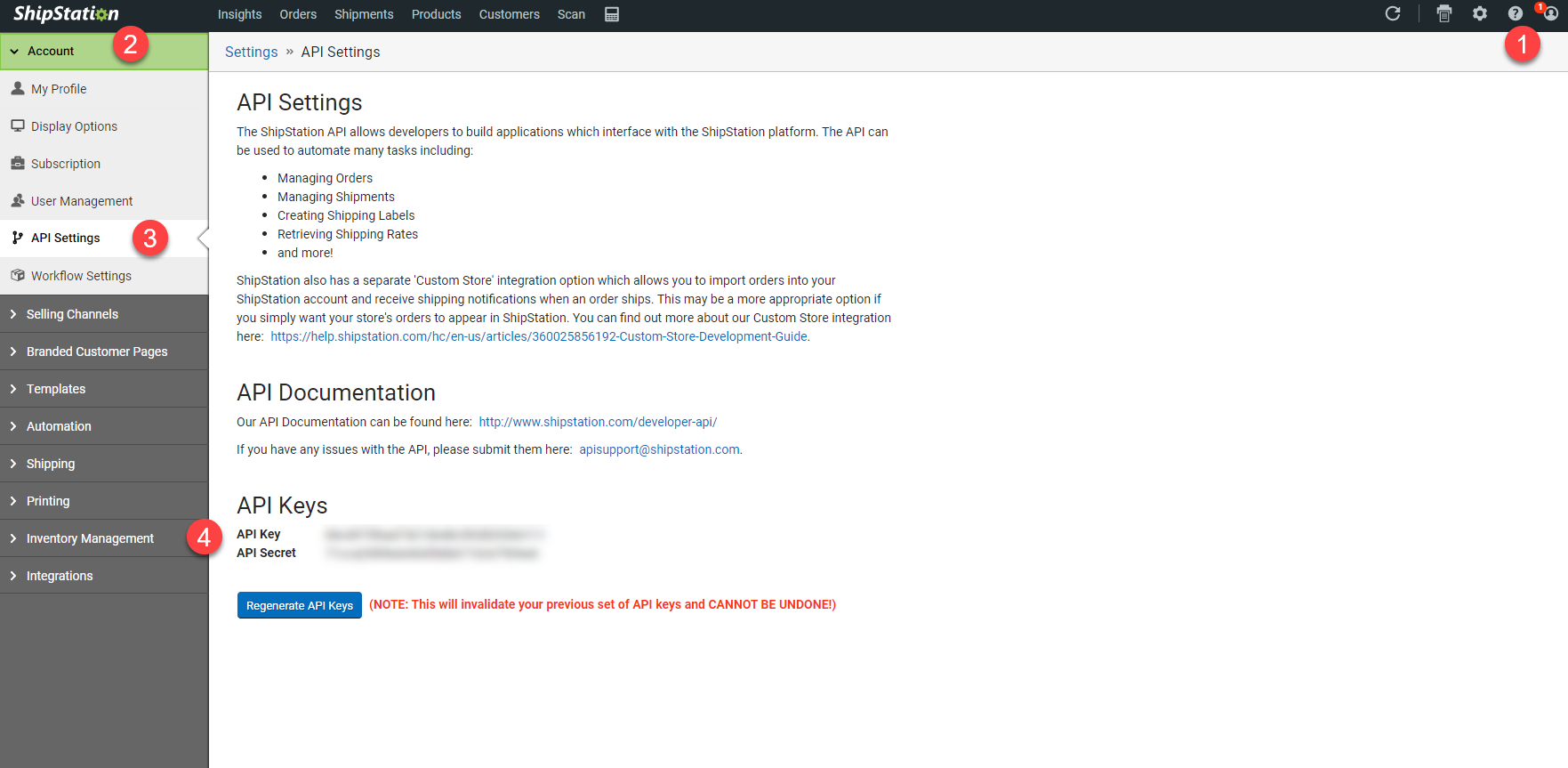Click the blurred API Key value

434,534
